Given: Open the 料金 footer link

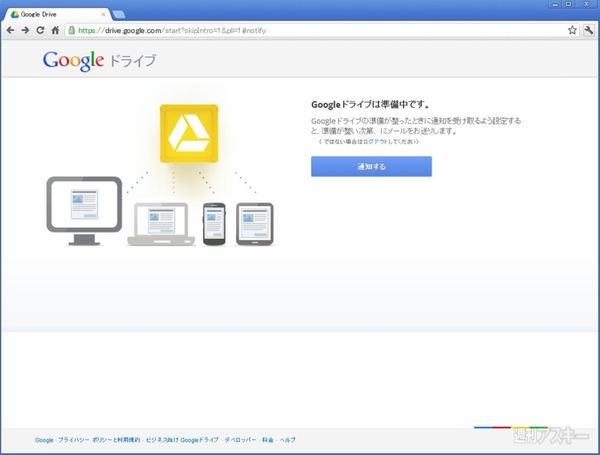Looking at the screenshot, I should 267,440.
